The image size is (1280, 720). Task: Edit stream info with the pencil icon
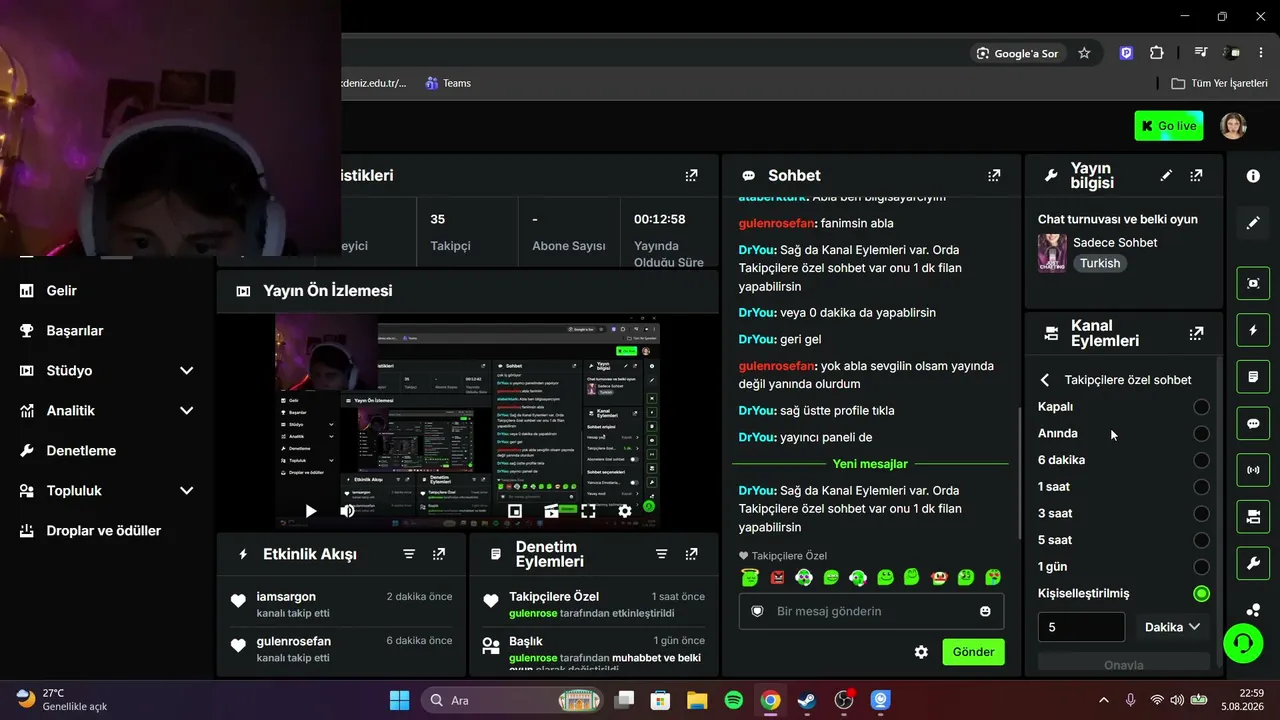click(1166, 175)
